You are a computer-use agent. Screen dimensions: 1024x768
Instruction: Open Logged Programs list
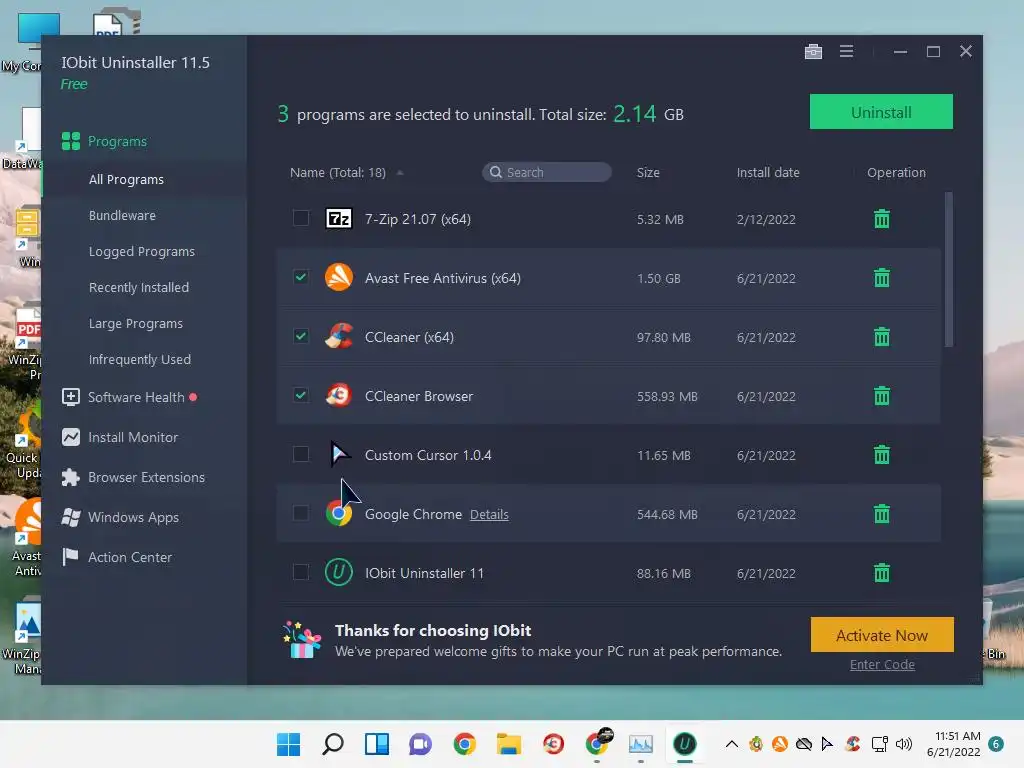coord(142,251)
